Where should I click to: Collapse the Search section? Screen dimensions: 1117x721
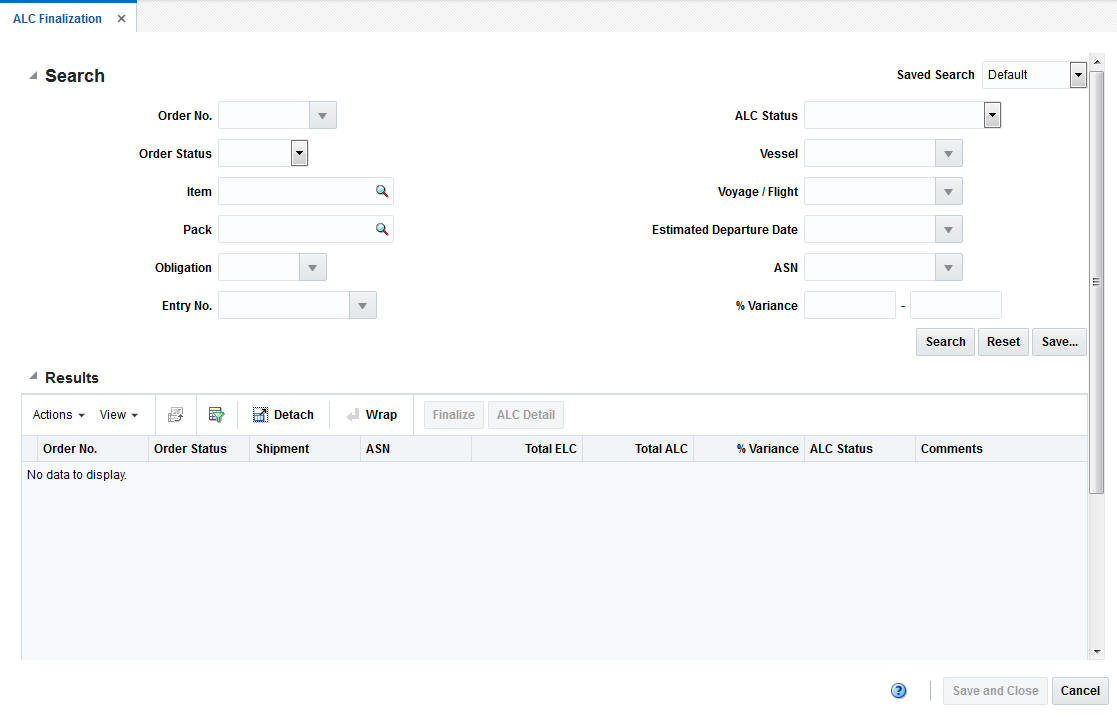click(x=32, y=75)
